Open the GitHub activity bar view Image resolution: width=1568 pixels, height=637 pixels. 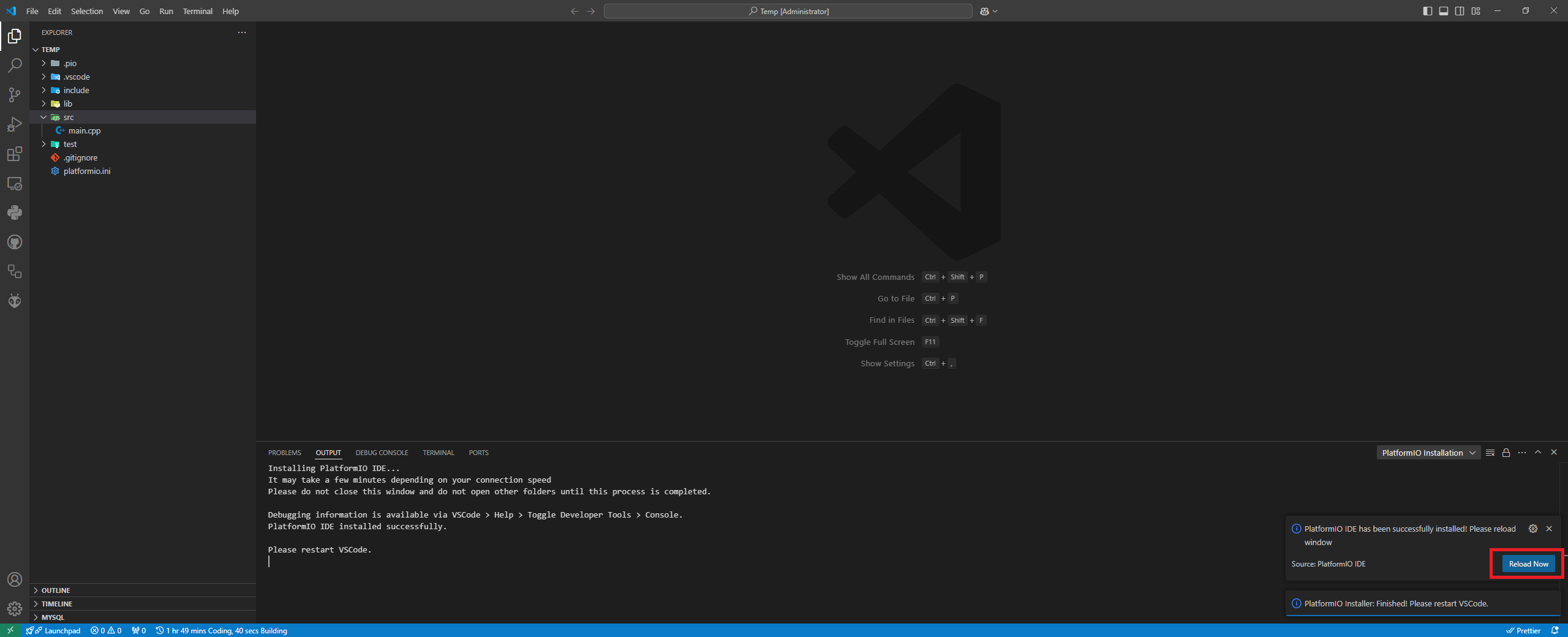15,242
